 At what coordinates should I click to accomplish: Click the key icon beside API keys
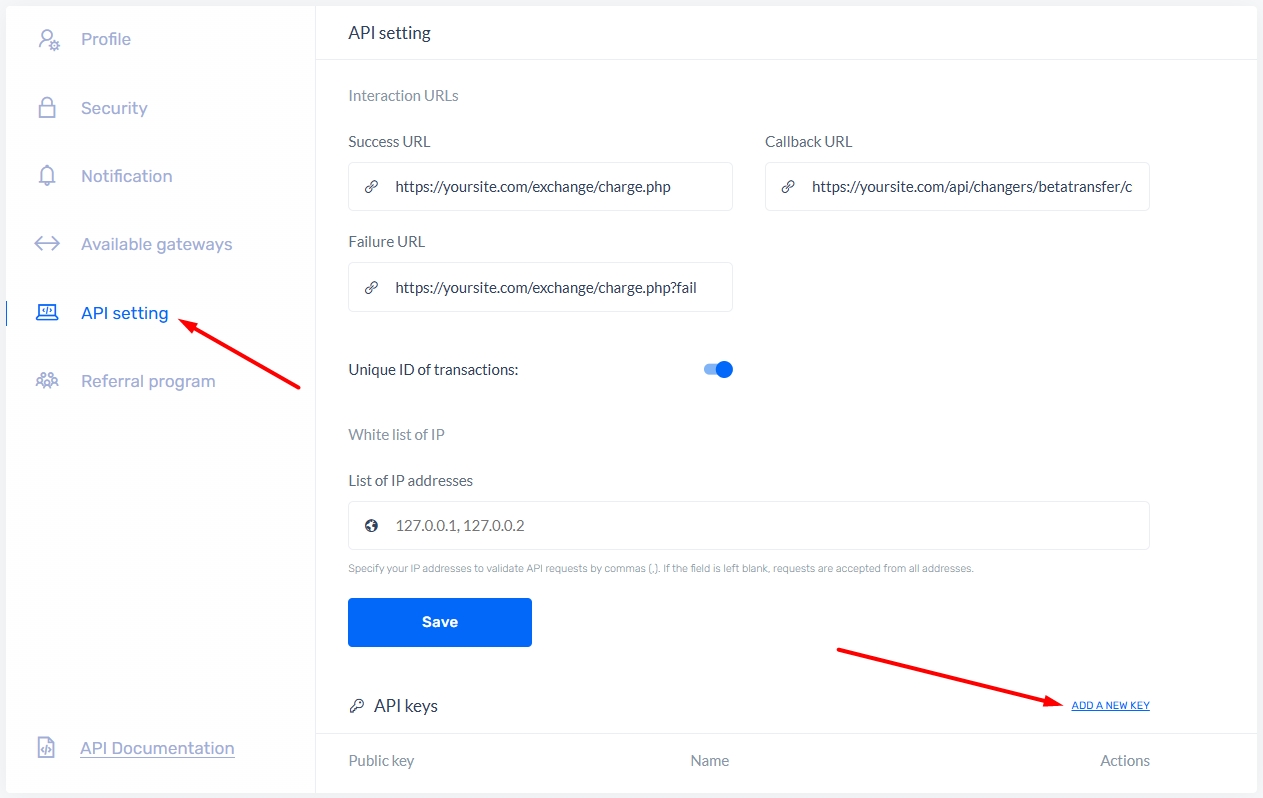point(357,706)
